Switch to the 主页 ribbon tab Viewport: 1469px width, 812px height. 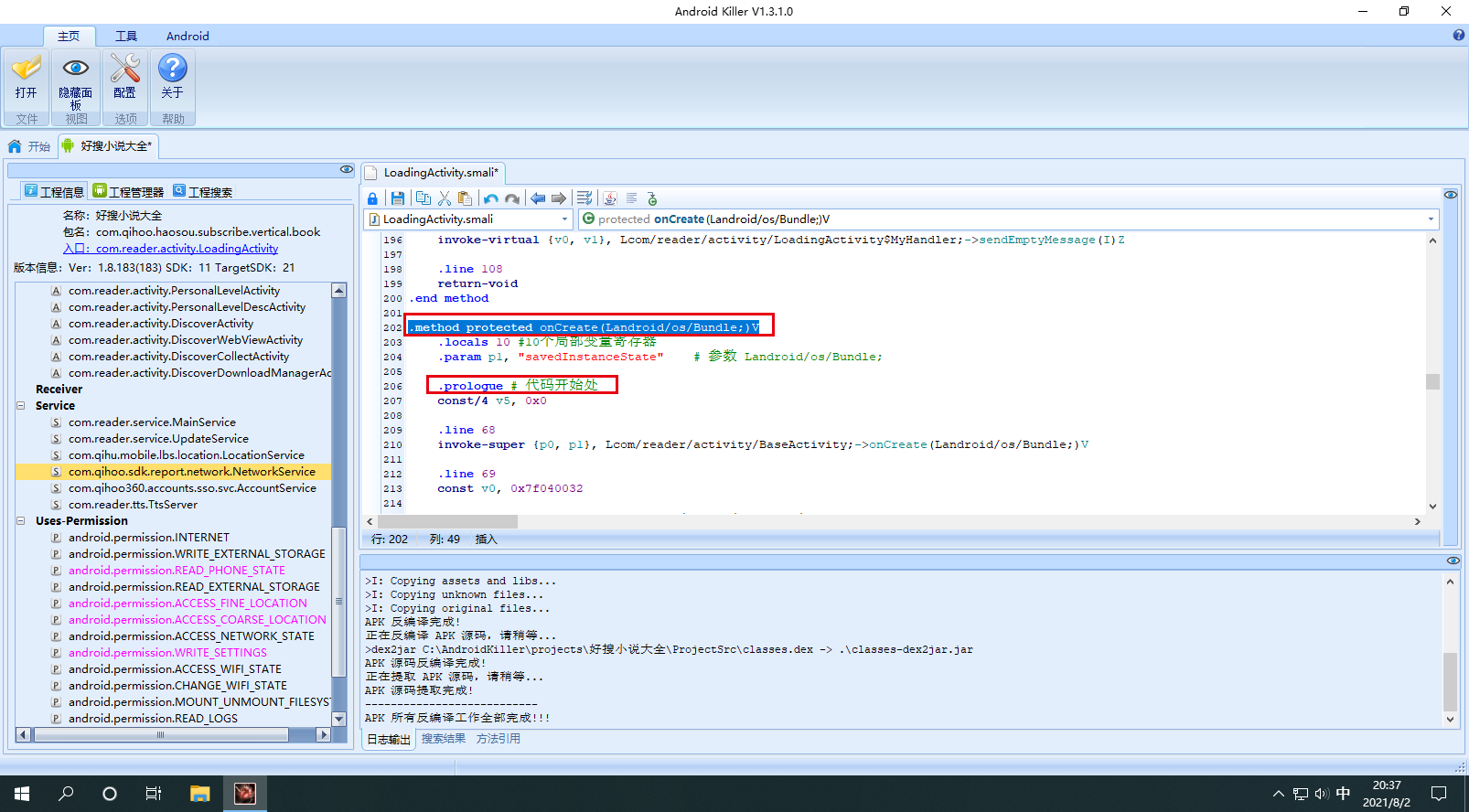(69, 36)
